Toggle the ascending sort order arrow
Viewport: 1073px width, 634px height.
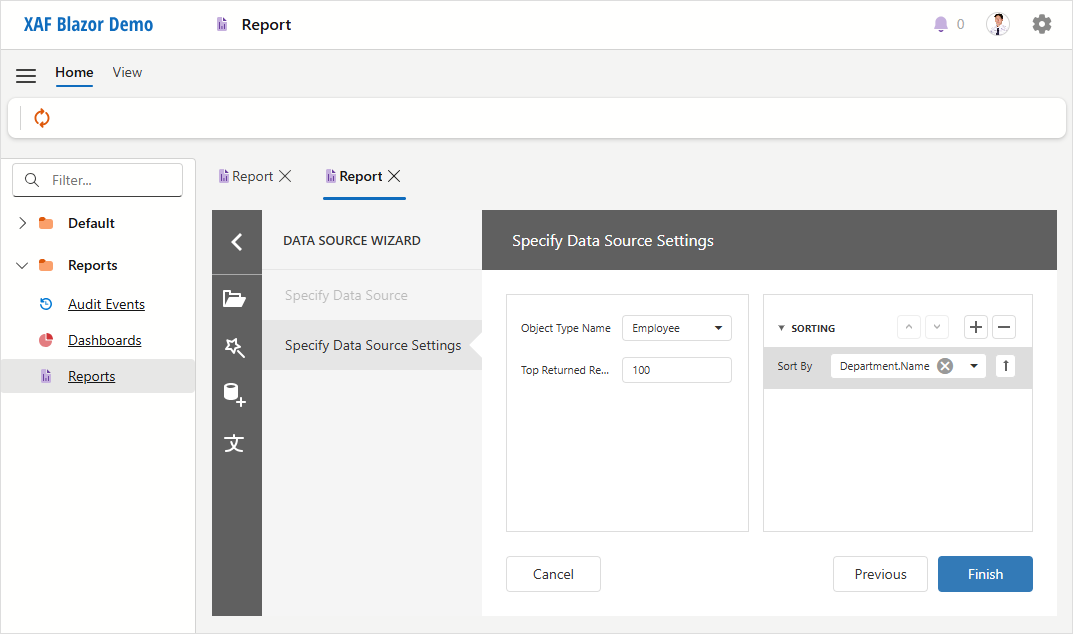[x=1005, y=366]
